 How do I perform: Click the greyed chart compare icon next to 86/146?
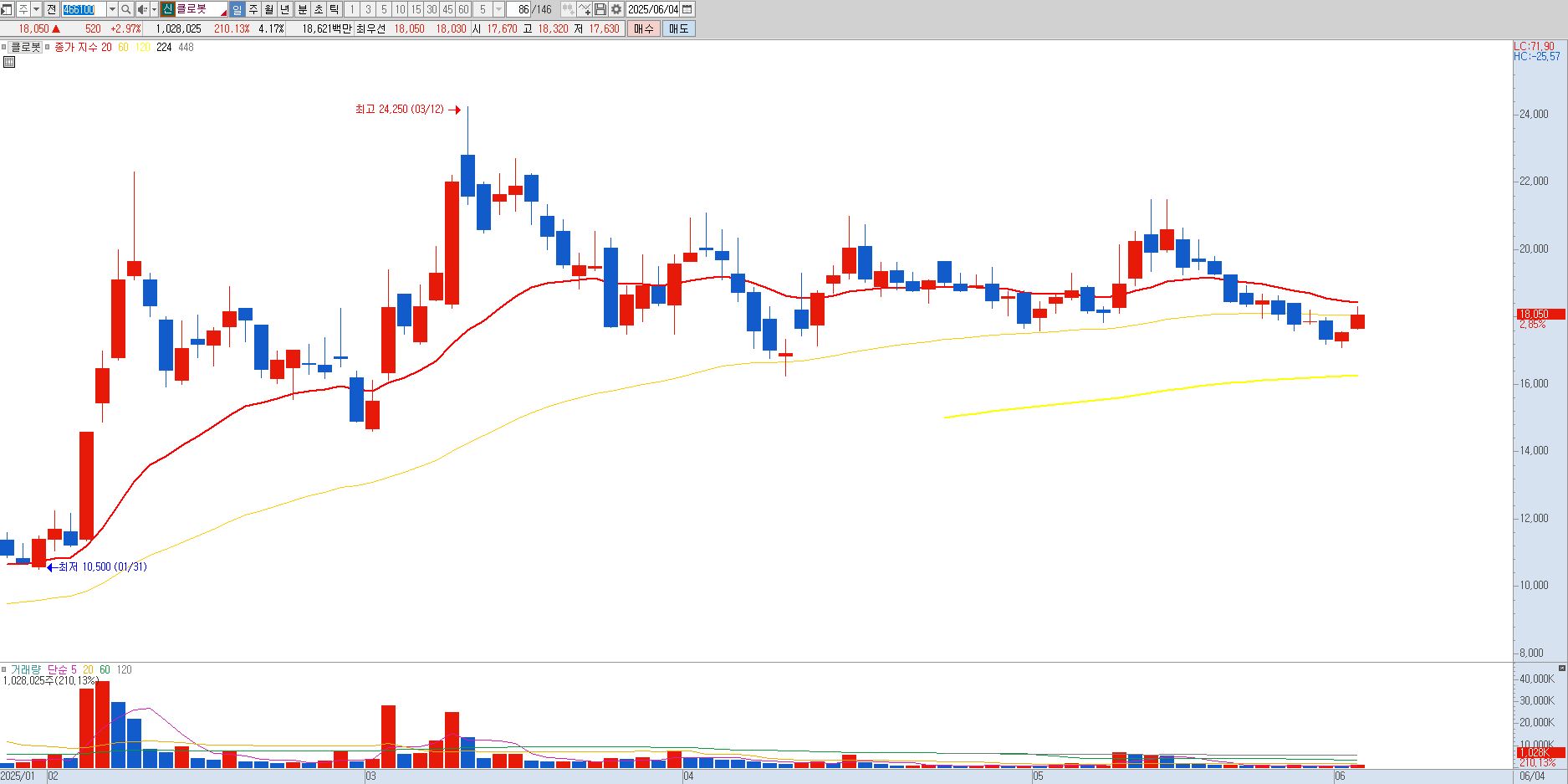click(x=568, y=9)
